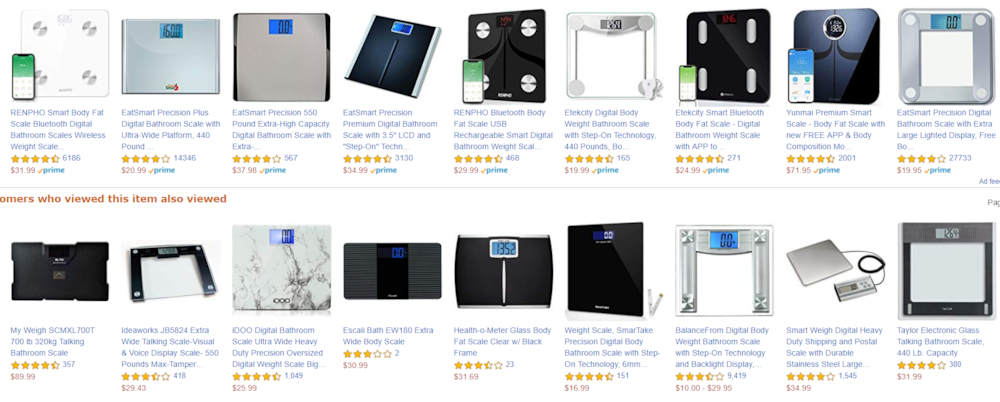Open Ideaworks JB5824 Extra Wide Talking Scale link
Image resolution: width=1000 pixels, height=402 pixels.
click(170, 347)
